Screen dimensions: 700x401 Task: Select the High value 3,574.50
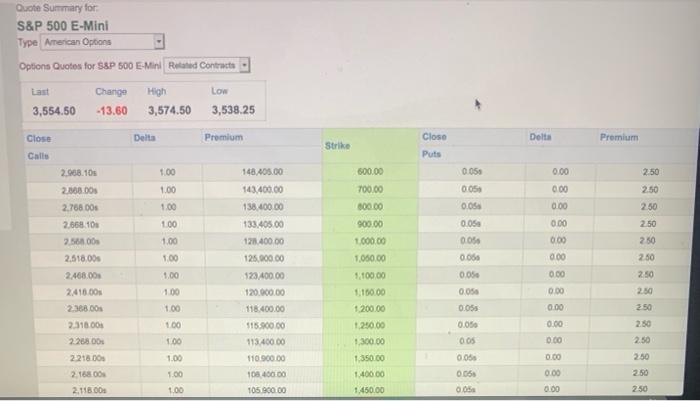170,110
